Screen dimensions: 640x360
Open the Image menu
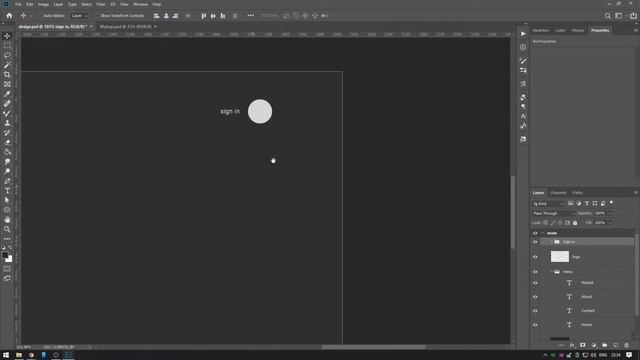[43, 4]
